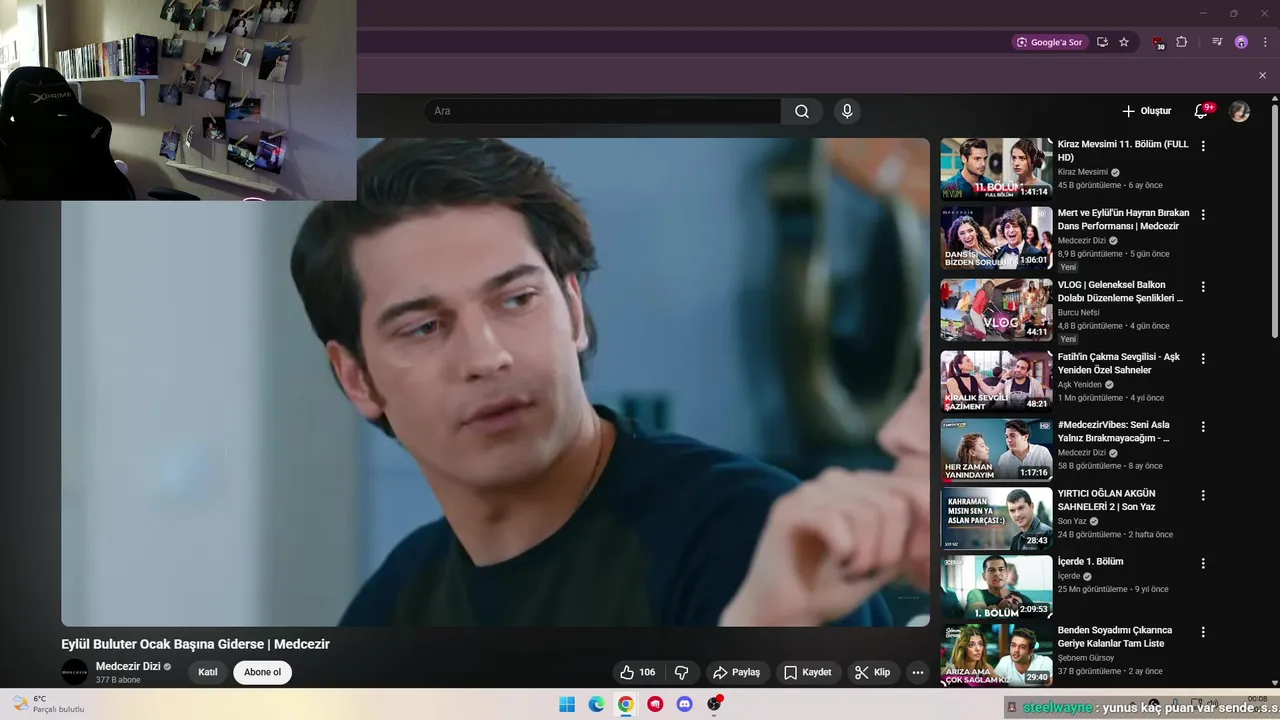This screenshot has width=1280, height=720.
Task: Click the YouTube search magnifier button
Action: pyautogui.click(x=802, y=111)
